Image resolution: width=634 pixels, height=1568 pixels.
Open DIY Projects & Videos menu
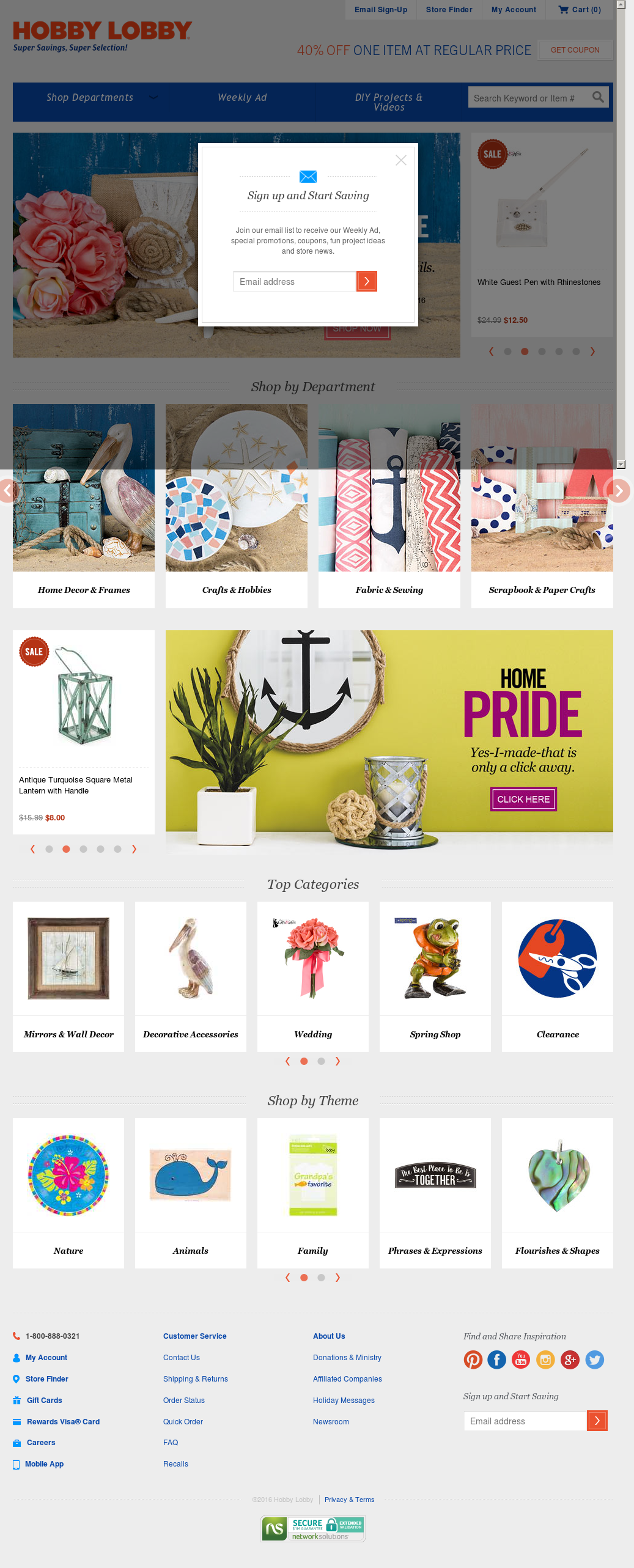pos(389,102)
